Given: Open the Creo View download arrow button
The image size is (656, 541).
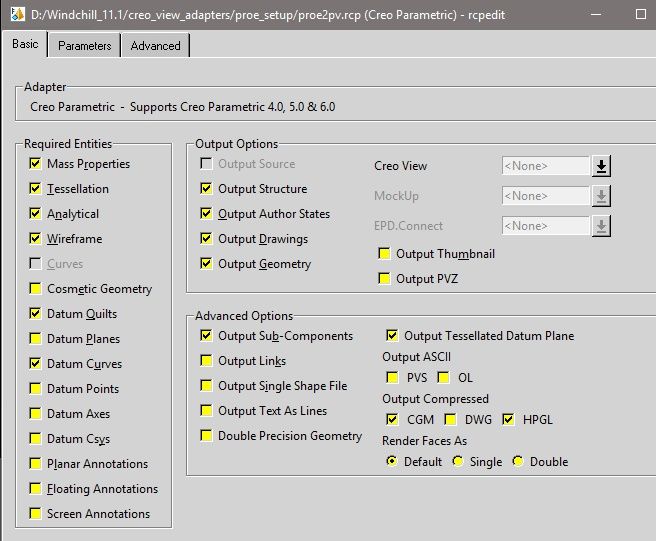Looking at the screenshot, I should click(601, 166).
